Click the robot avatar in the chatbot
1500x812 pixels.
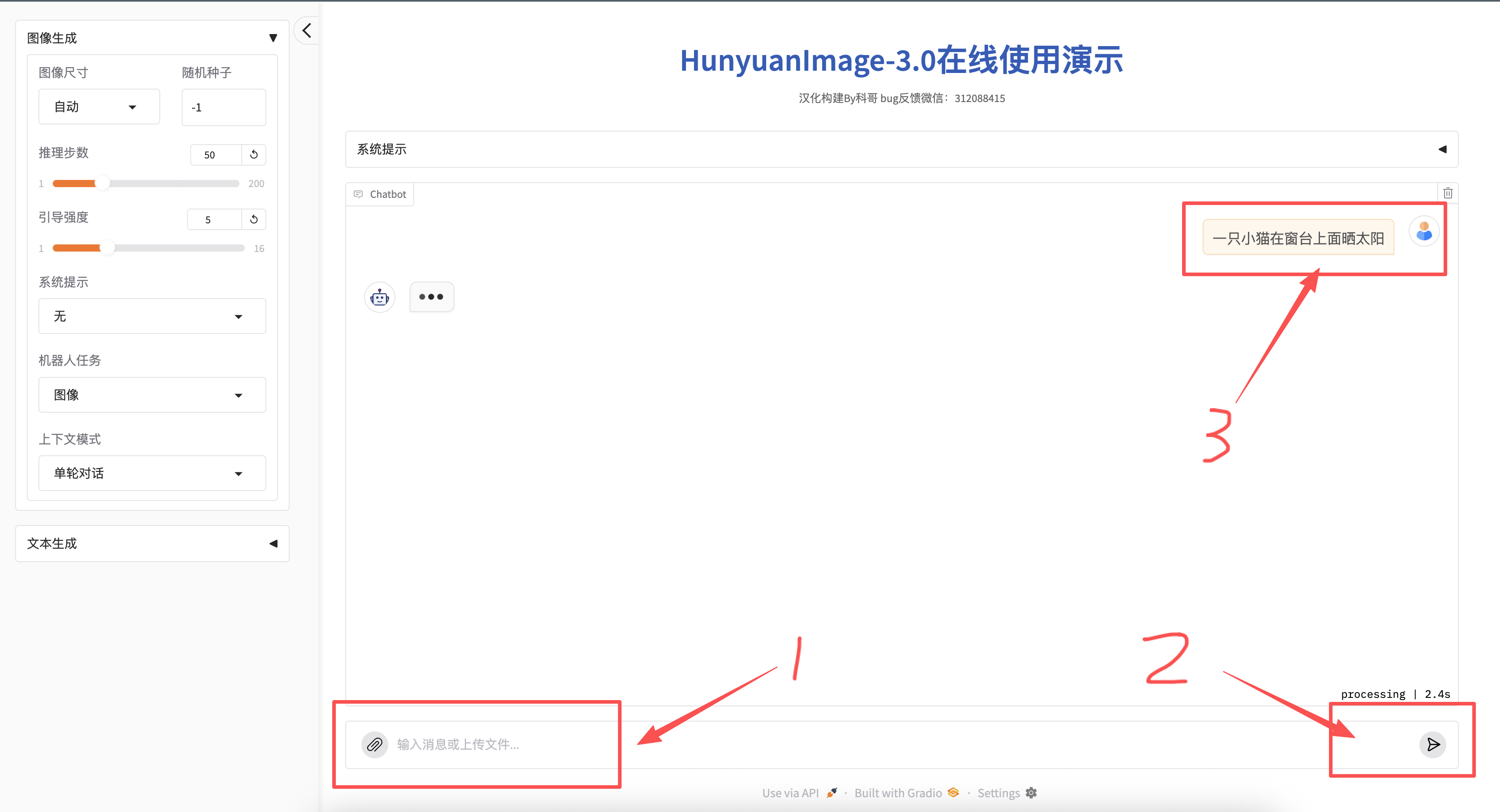(x=380, y=297)
